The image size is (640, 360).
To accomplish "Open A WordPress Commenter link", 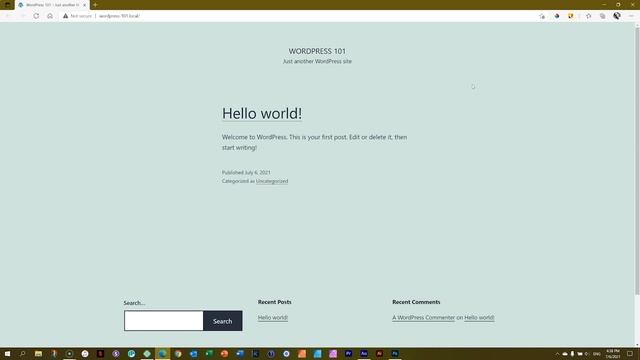I will coord(423,318).
